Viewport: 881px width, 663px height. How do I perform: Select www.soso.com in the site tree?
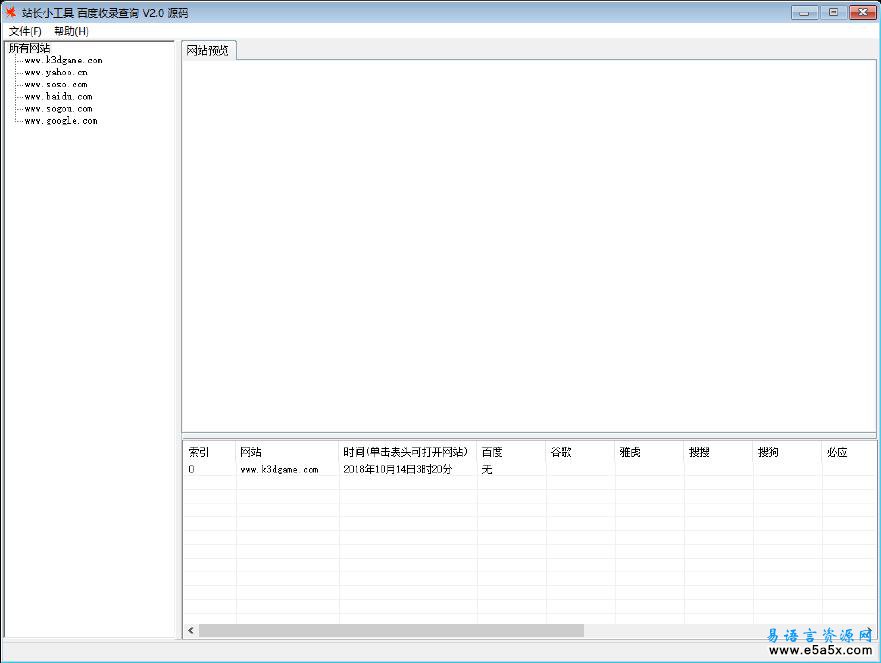56,84
